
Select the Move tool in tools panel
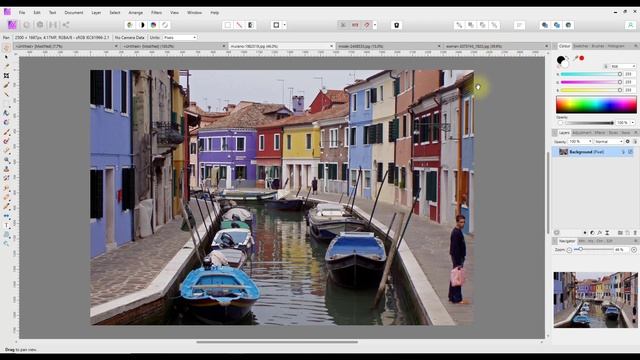point(7,58)
